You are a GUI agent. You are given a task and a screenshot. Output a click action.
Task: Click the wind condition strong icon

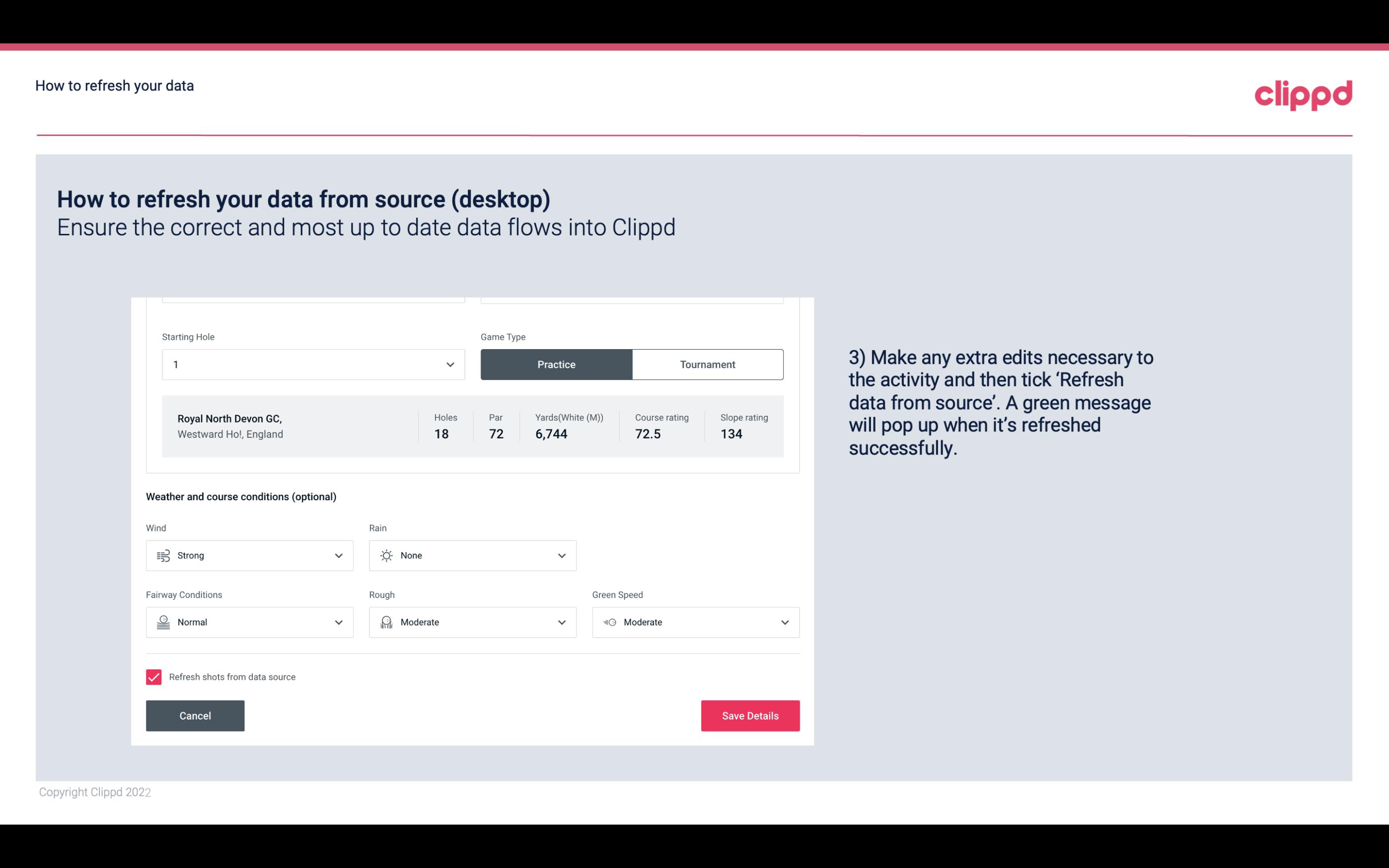click(163, 555)
